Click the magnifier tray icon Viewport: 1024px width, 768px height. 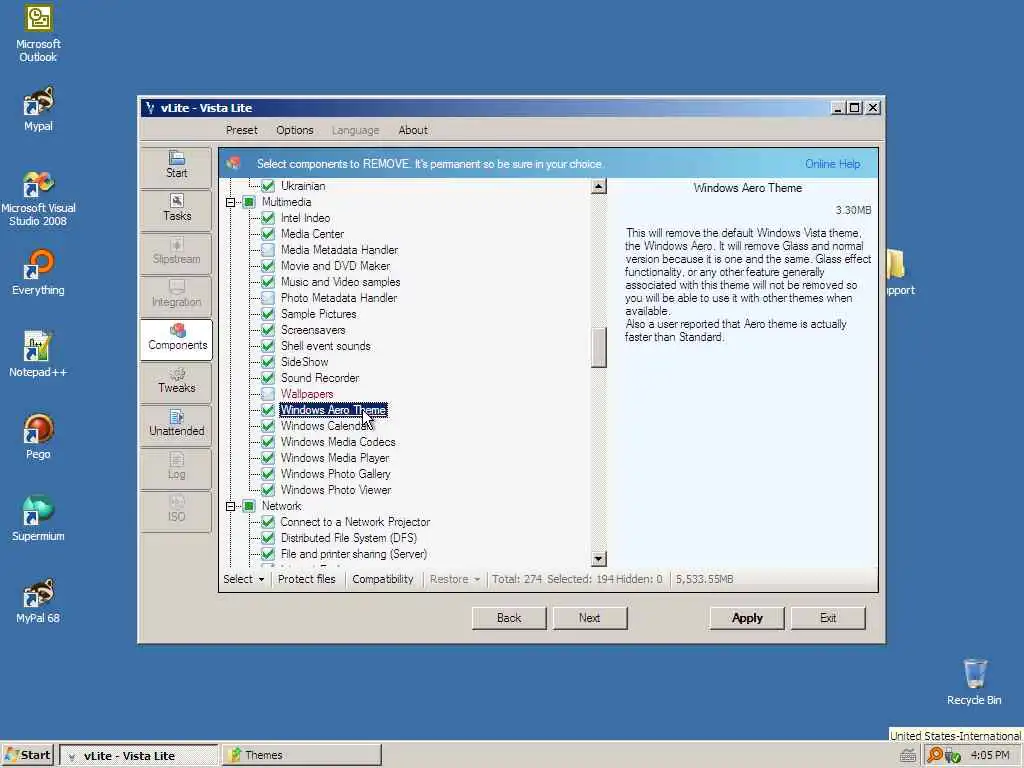pyautogui.click(x=935, y=755)
